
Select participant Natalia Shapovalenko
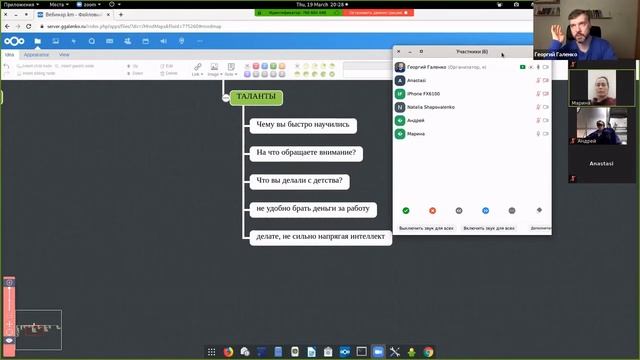(472, 107)
